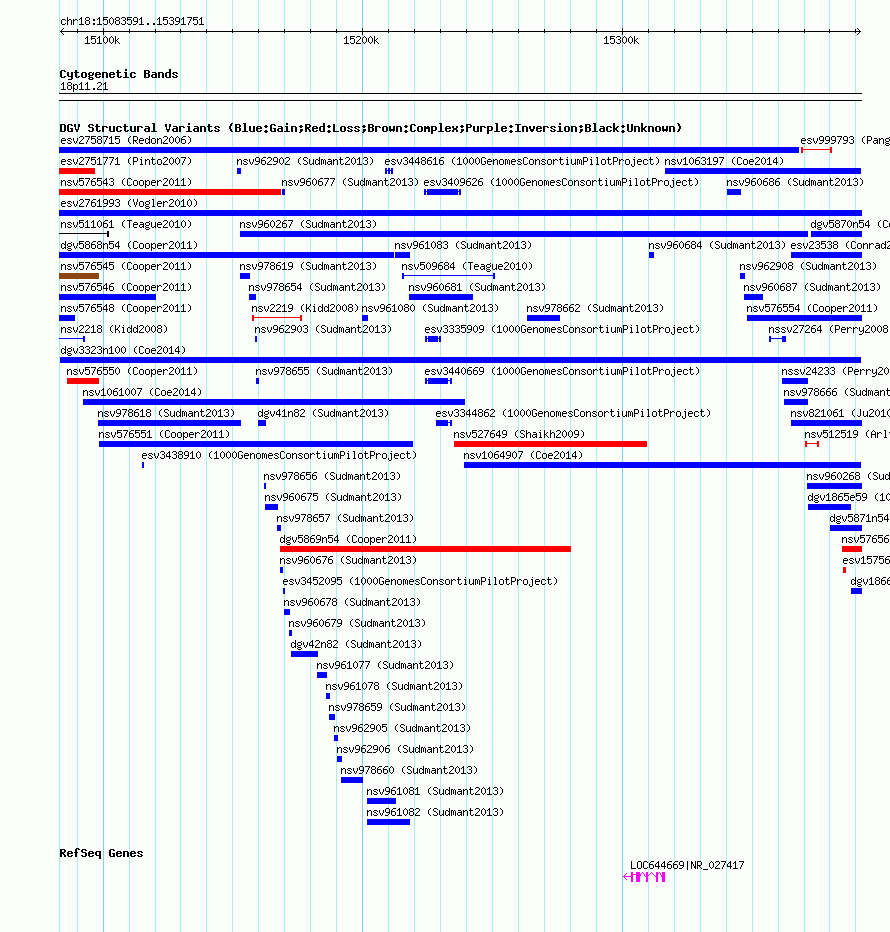
Task: Select nsv960684 (Sudmant2013) variant label
Action: [717, 245]
